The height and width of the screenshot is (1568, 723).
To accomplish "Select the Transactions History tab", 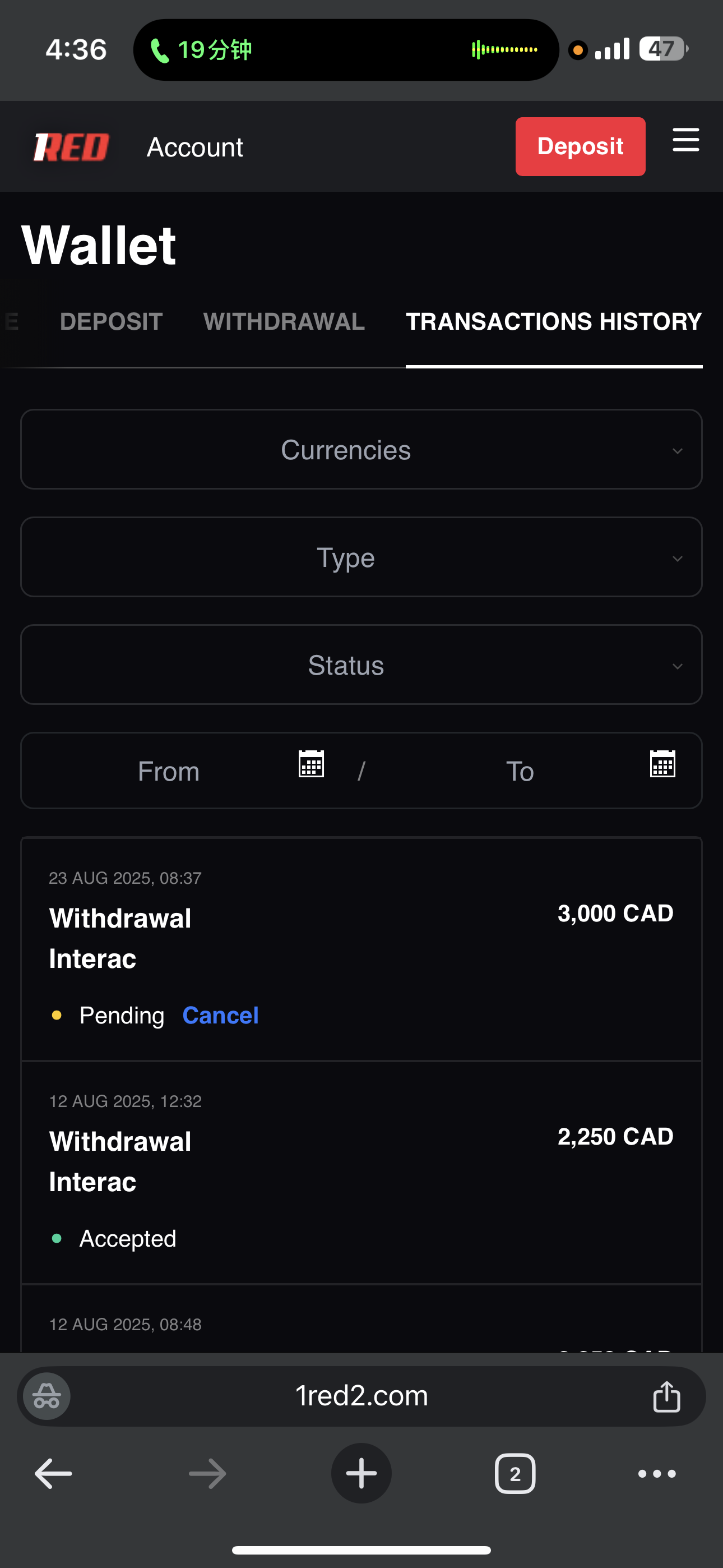I will [x=554, y=321].
